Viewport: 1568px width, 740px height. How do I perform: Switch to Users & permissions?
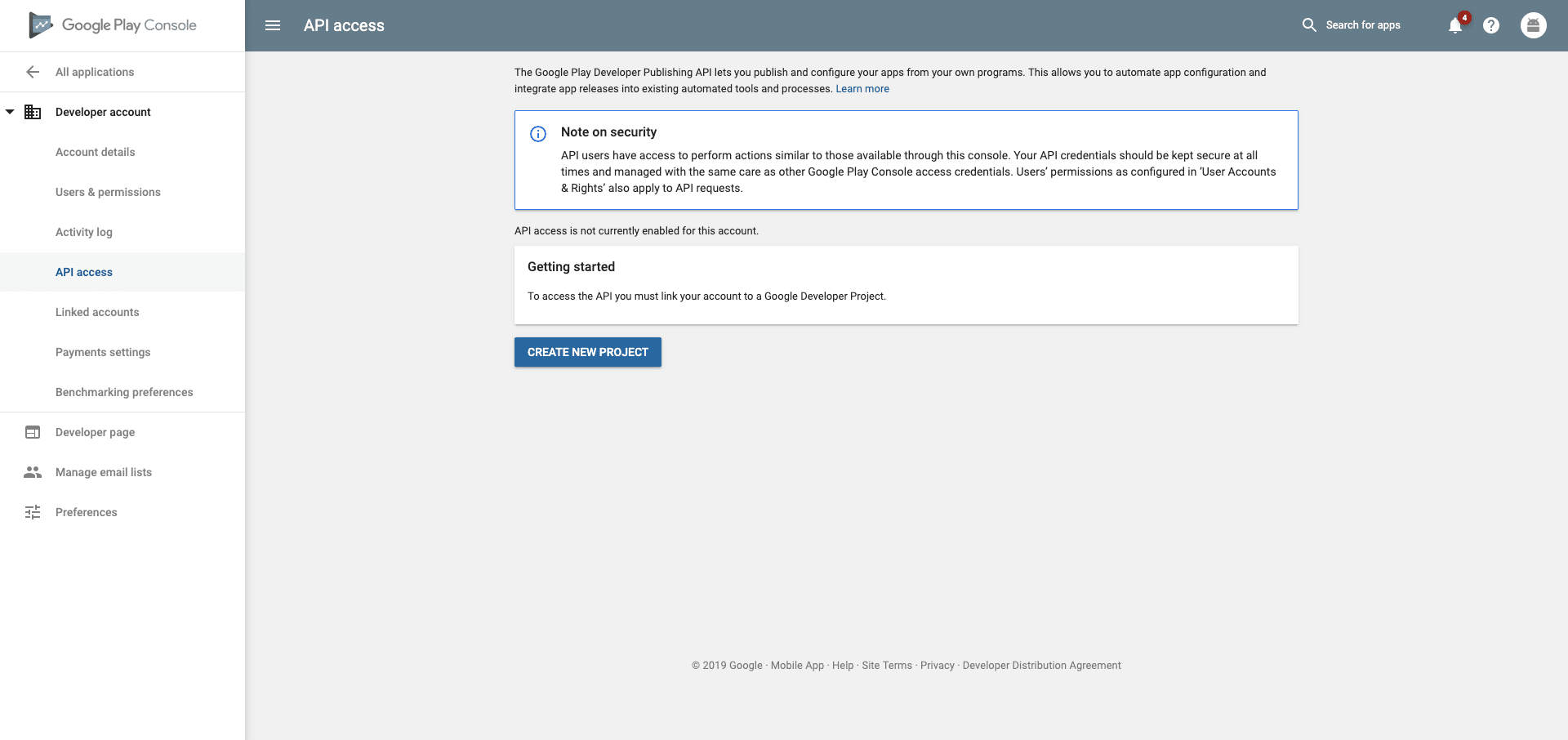108,192
